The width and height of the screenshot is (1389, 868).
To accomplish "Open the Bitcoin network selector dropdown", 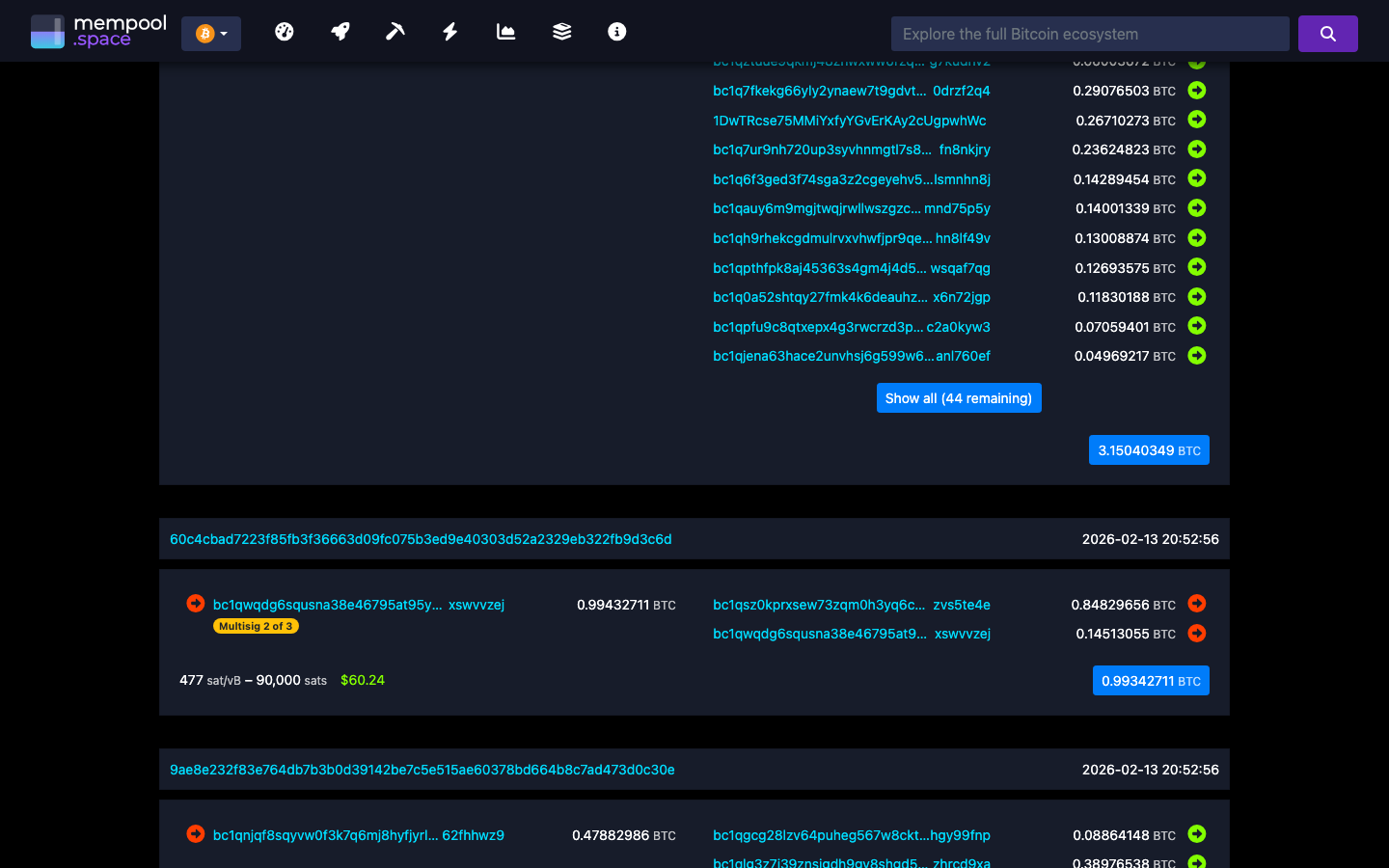I will [211, 32].
